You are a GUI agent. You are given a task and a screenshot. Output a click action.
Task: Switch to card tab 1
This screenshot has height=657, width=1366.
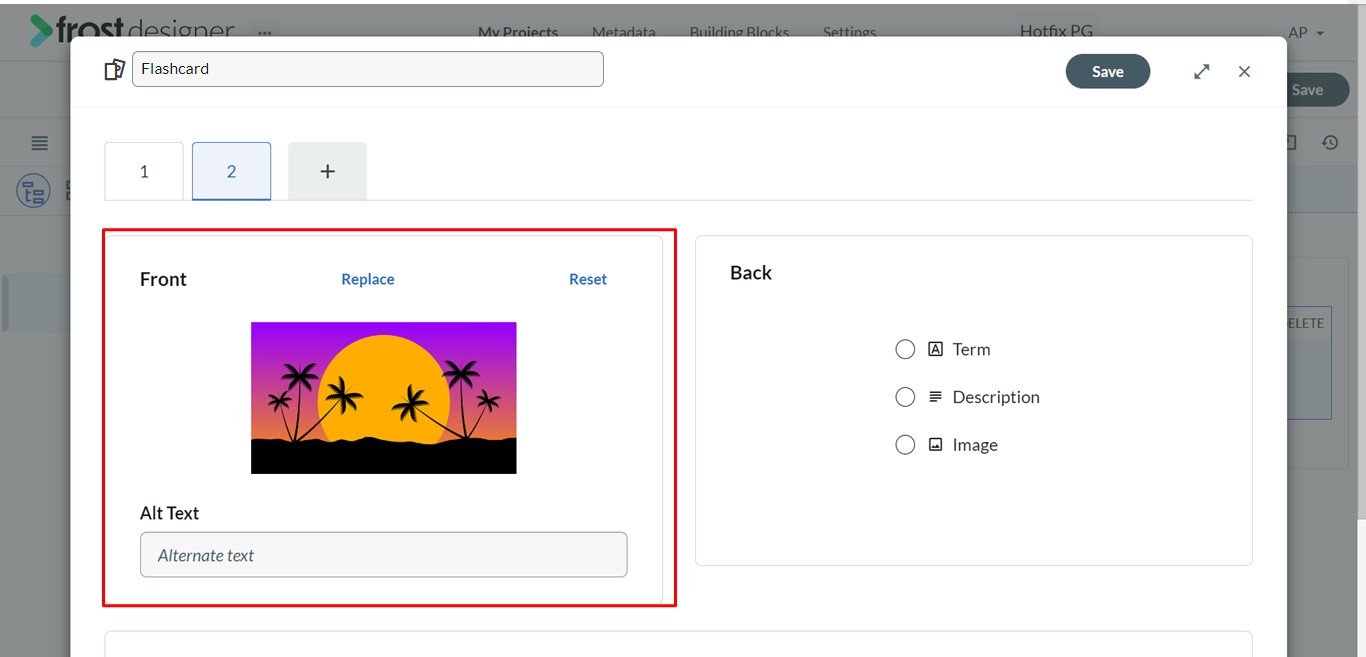point(144,171)
